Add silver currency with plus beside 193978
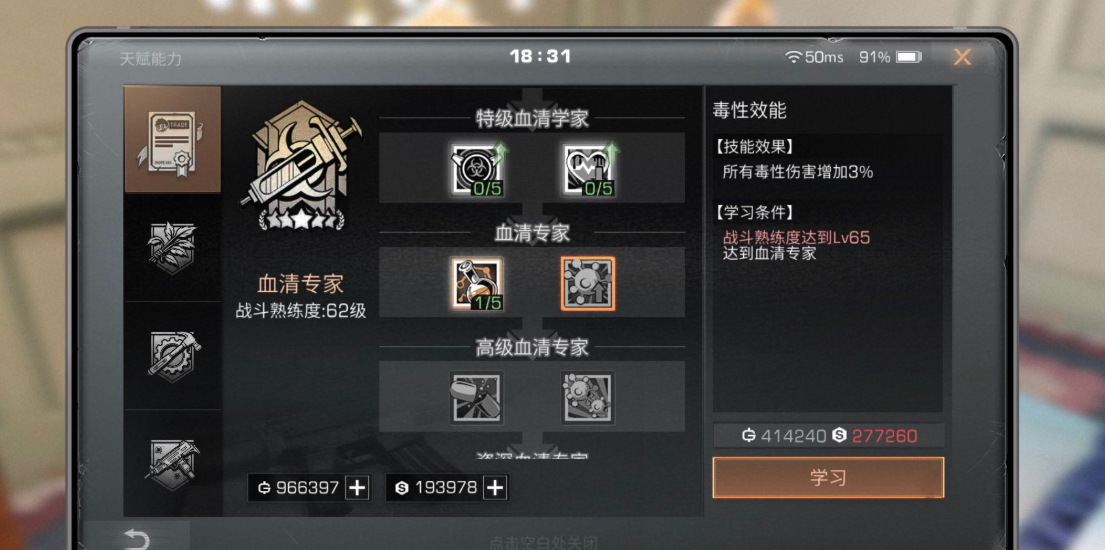This screenshot has height=550, width=1105. tap(496, 487)
